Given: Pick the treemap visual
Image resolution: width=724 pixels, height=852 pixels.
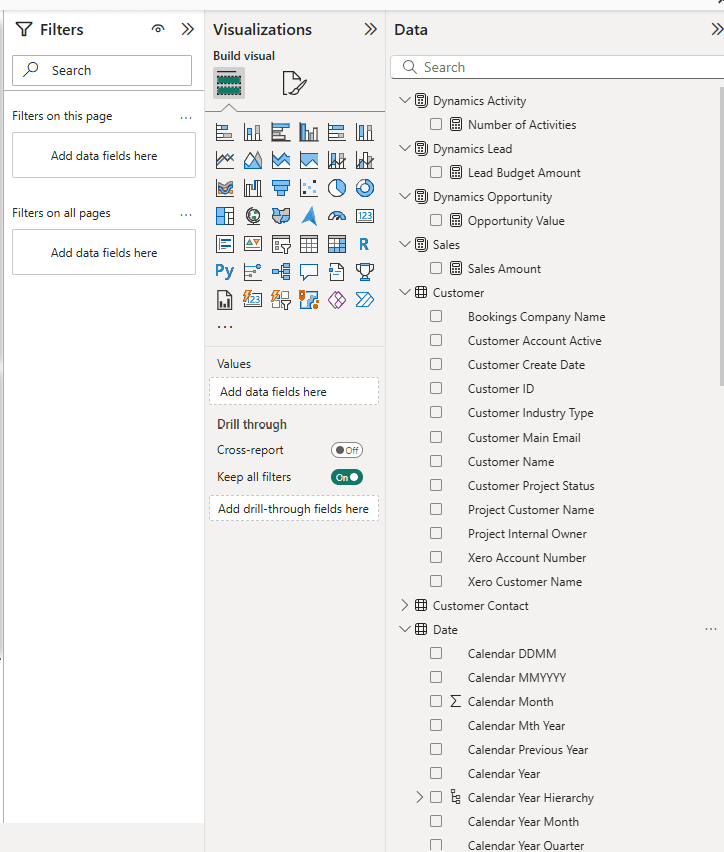Looking at the screenshot, I should click(225, 216).
